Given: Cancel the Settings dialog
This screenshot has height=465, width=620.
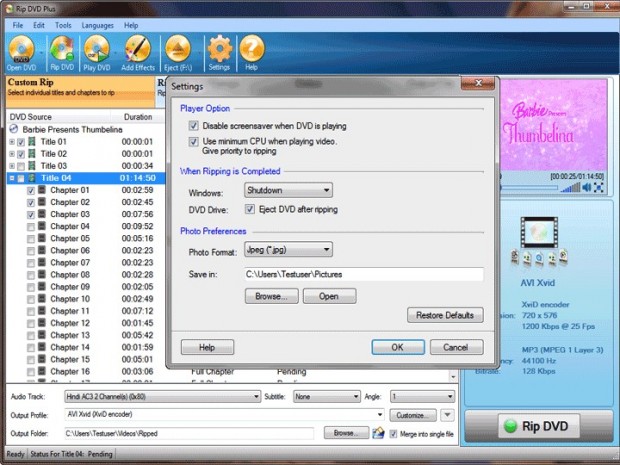Looking at the screenshot, I should click(456, 347).
